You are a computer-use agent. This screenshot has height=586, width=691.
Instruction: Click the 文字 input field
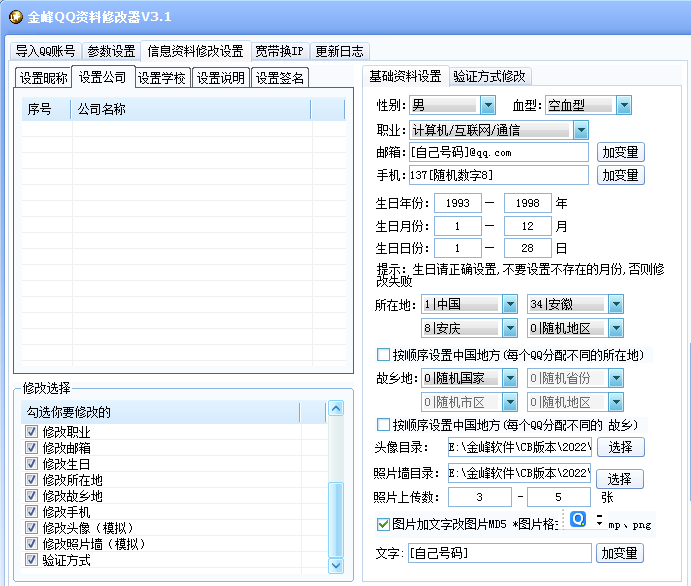point(500,553)
